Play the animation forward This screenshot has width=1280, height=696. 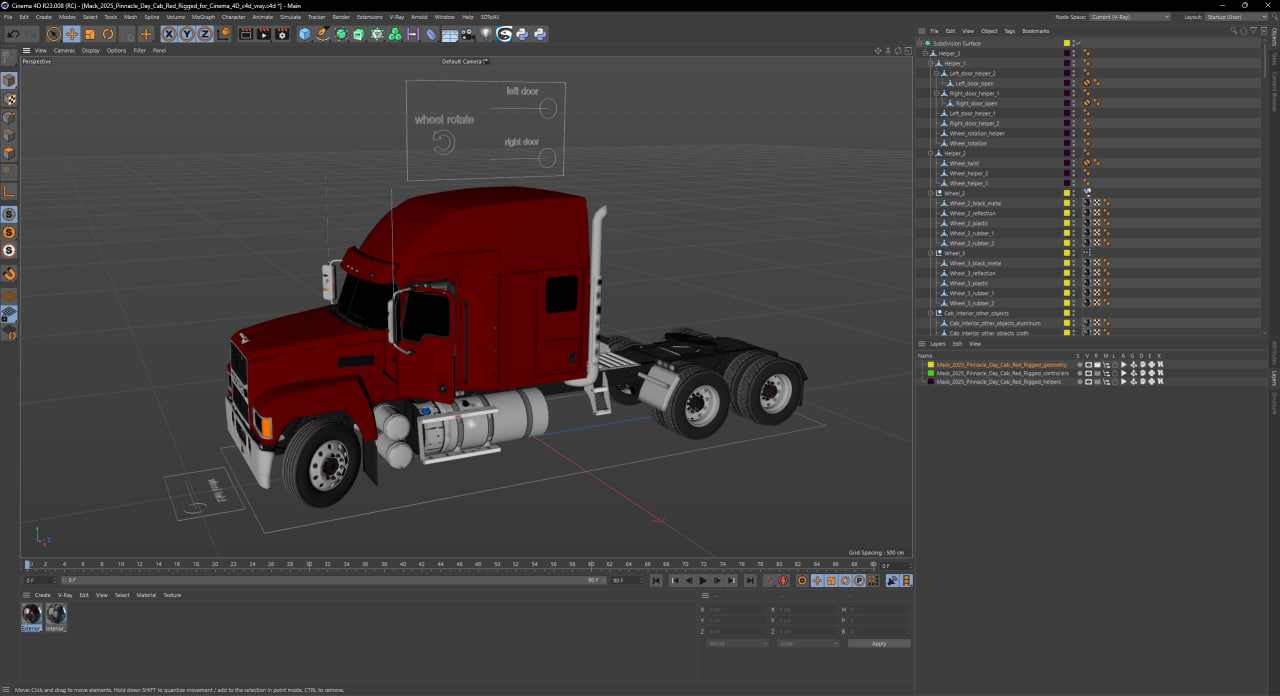tap(703, 580)
